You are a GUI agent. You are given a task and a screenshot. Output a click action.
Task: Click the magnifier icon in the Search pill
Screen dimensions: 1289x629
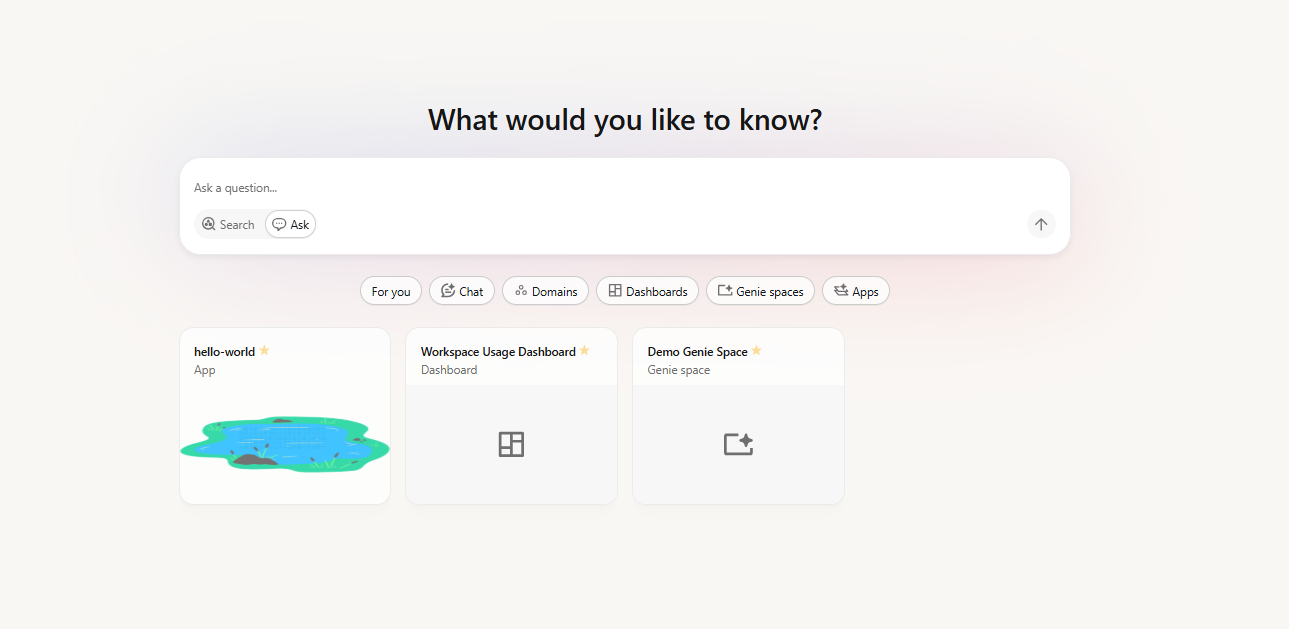210,224
